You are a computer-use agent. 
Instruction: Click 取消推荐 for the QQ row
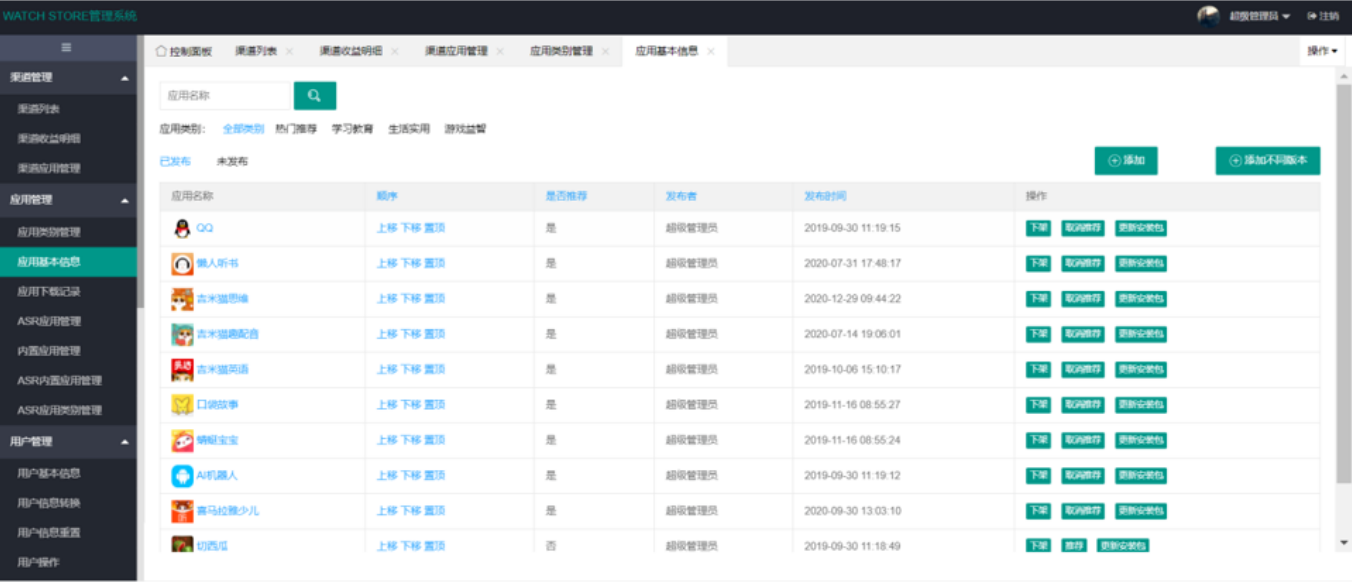pos(1083,229)
